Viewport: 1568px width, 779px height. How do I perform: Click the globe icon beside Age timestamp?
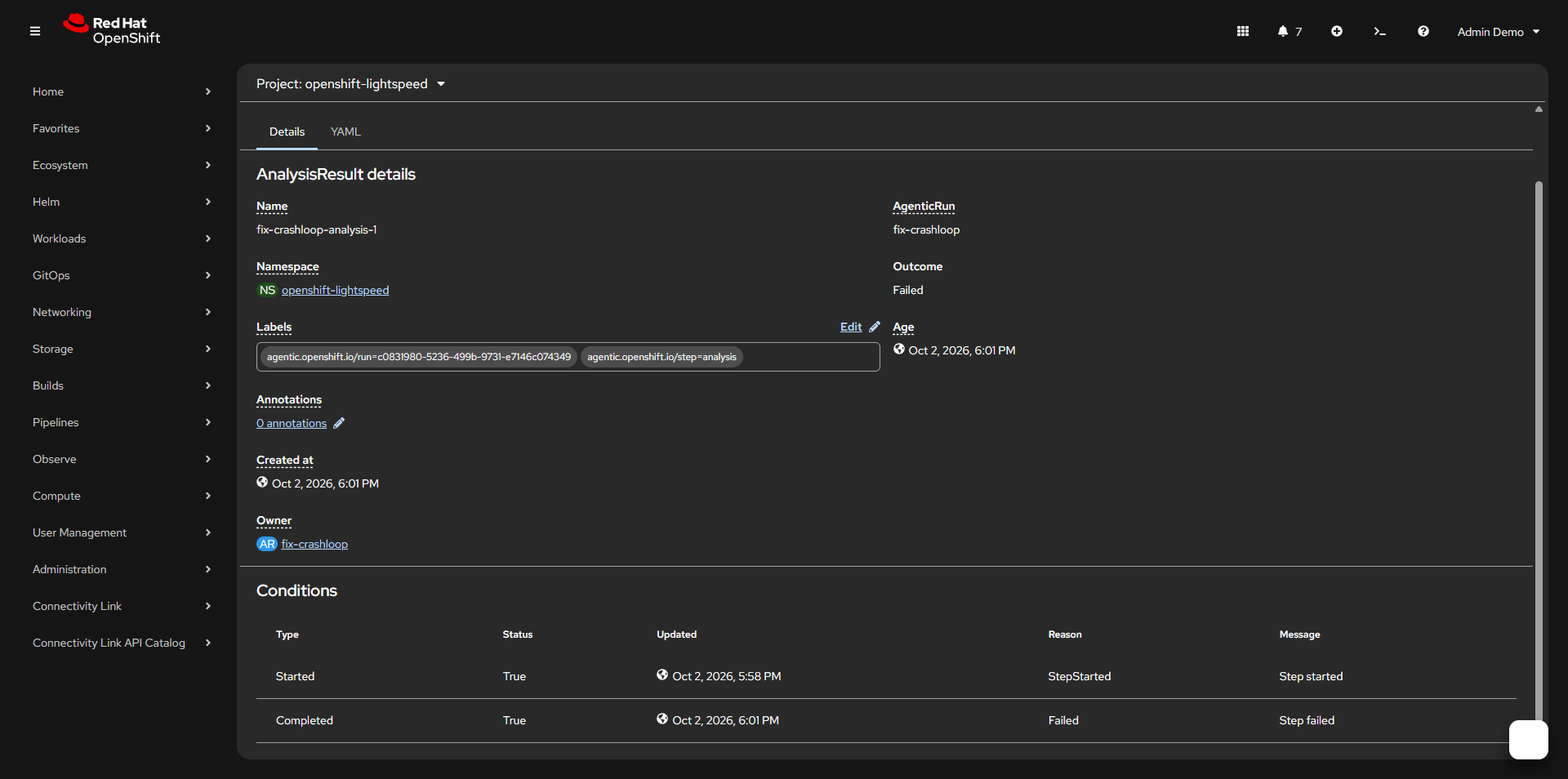coord(899,349)
